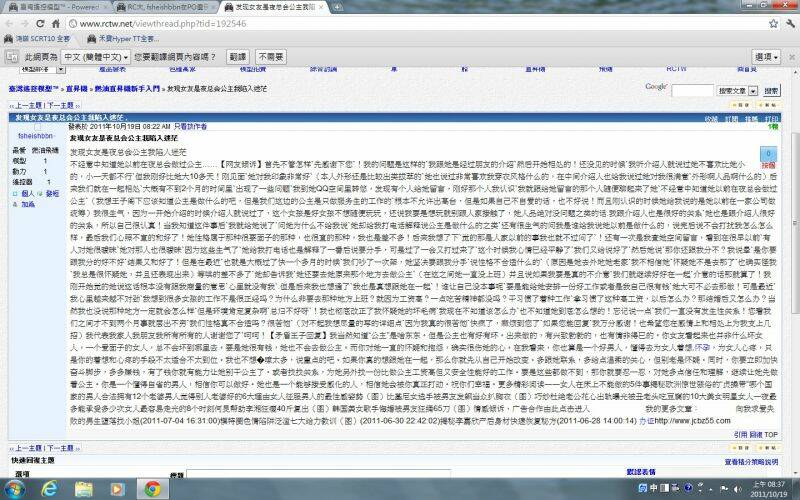Click the '回復' reply link below post
The width and height of the screenshot is (800, 500).
point(756,435)
